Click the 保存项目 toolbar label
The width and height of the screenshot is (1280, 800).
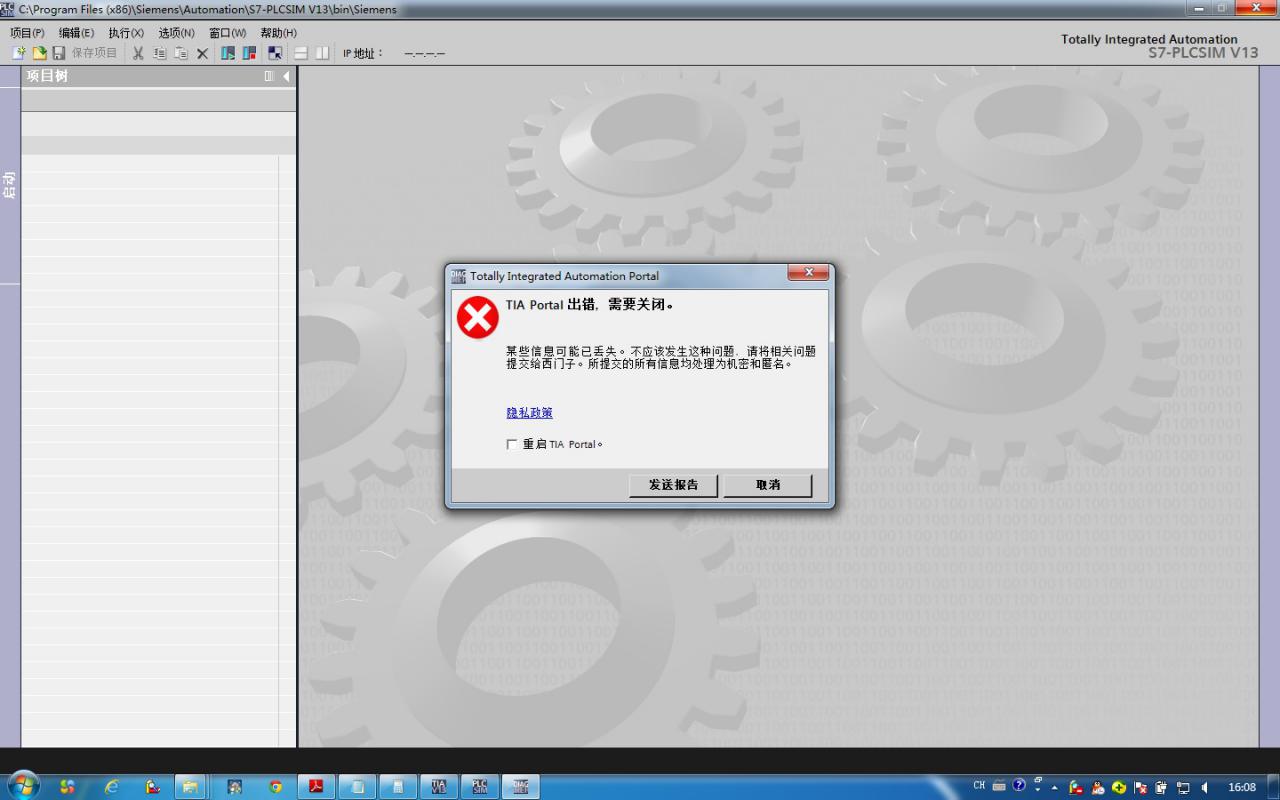click(94, 53)
